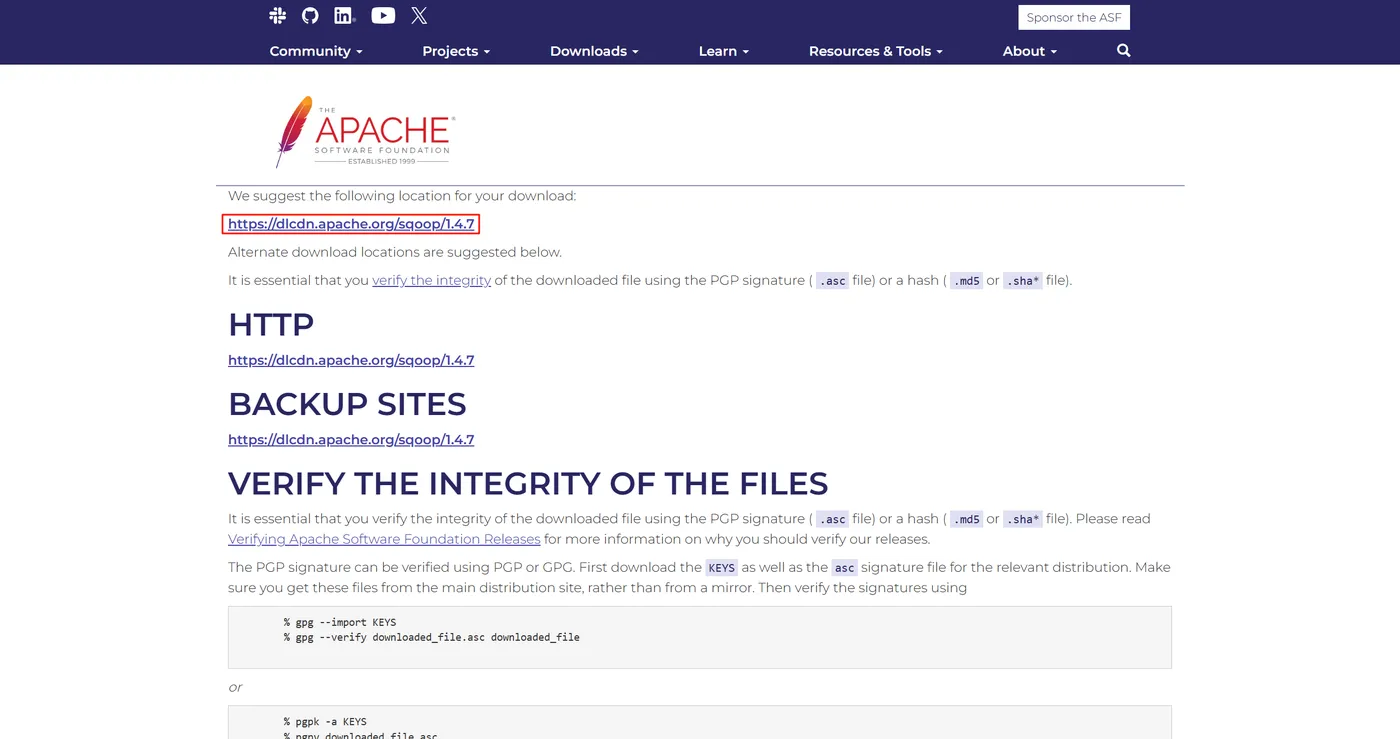Click the Apache Software Foundation logo
1400x739 pixels.
point(364,132)
